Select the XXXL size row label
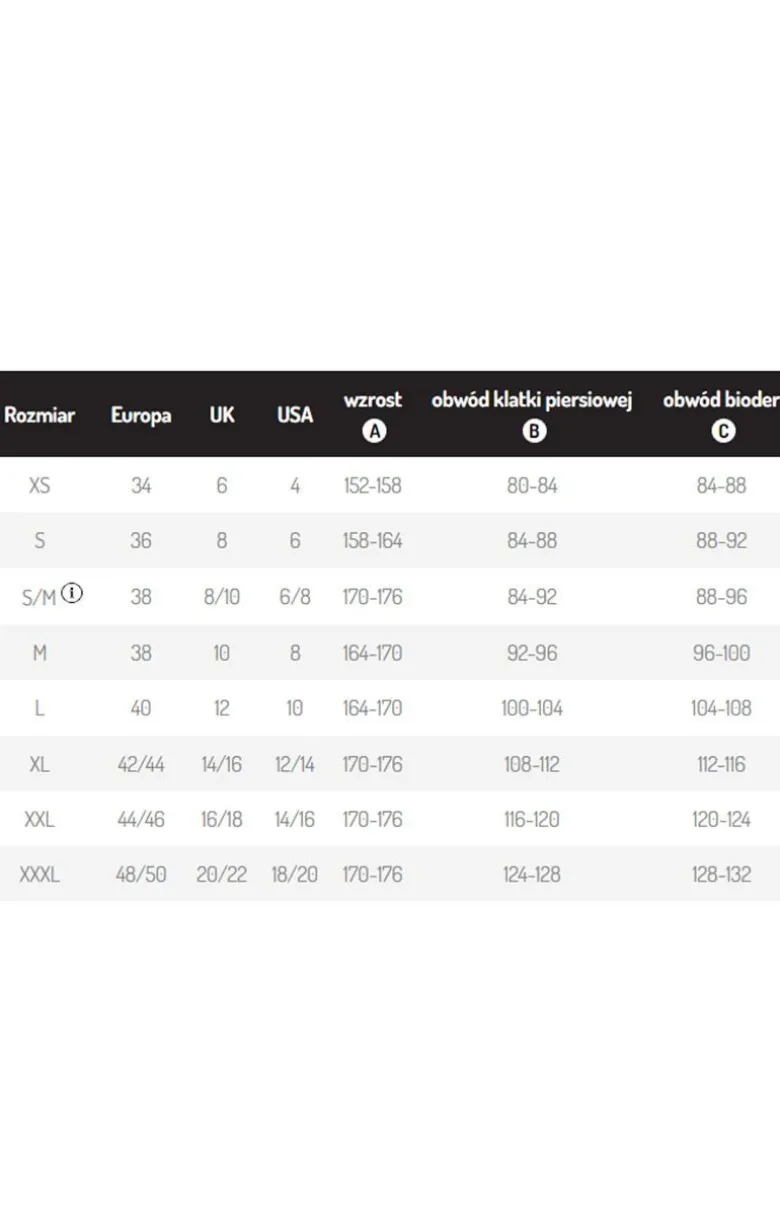The height and width of the screenshot is (1213, 780). click(40, 874)
